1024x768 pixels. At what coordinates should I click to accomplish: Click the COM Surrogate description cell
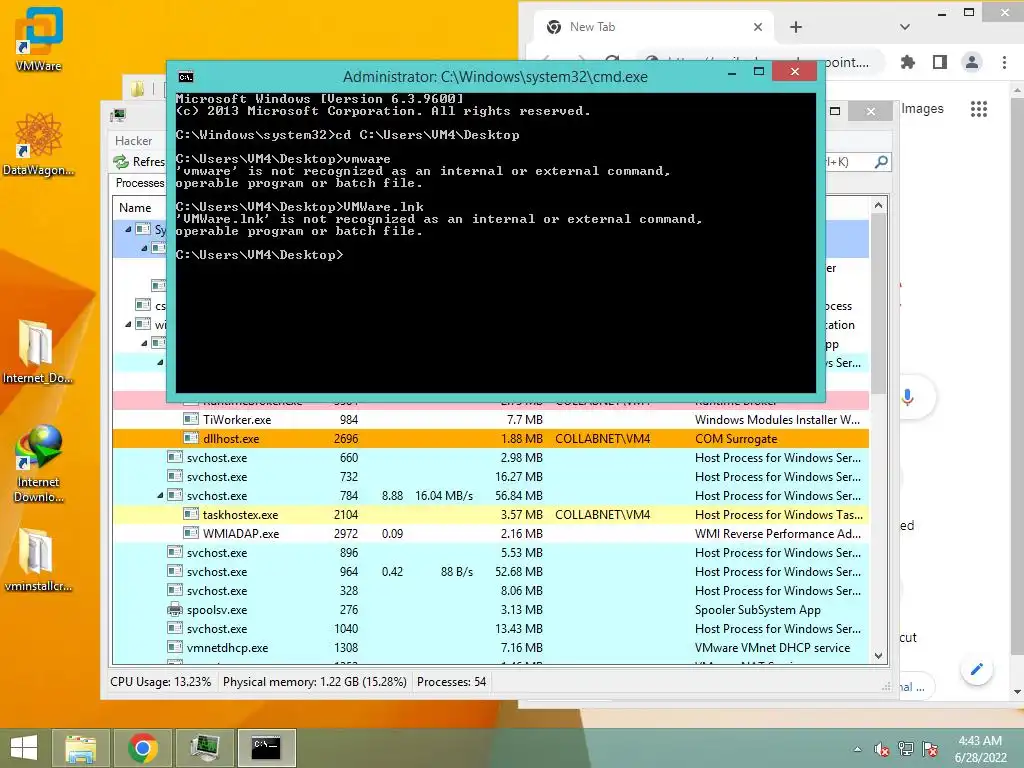click(x=736, y=439)
